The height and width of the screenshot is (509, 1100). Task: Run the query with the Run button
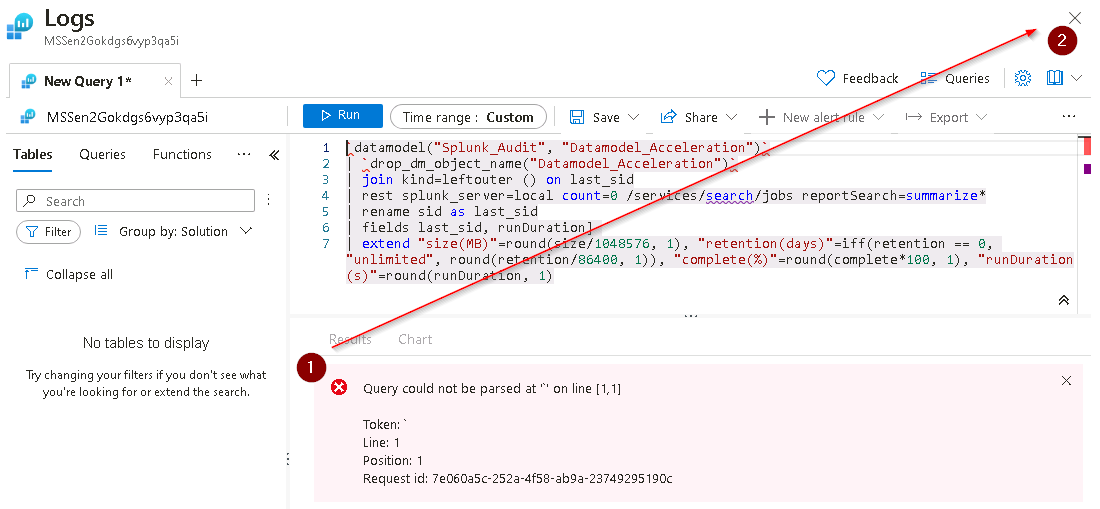point(342,116)
